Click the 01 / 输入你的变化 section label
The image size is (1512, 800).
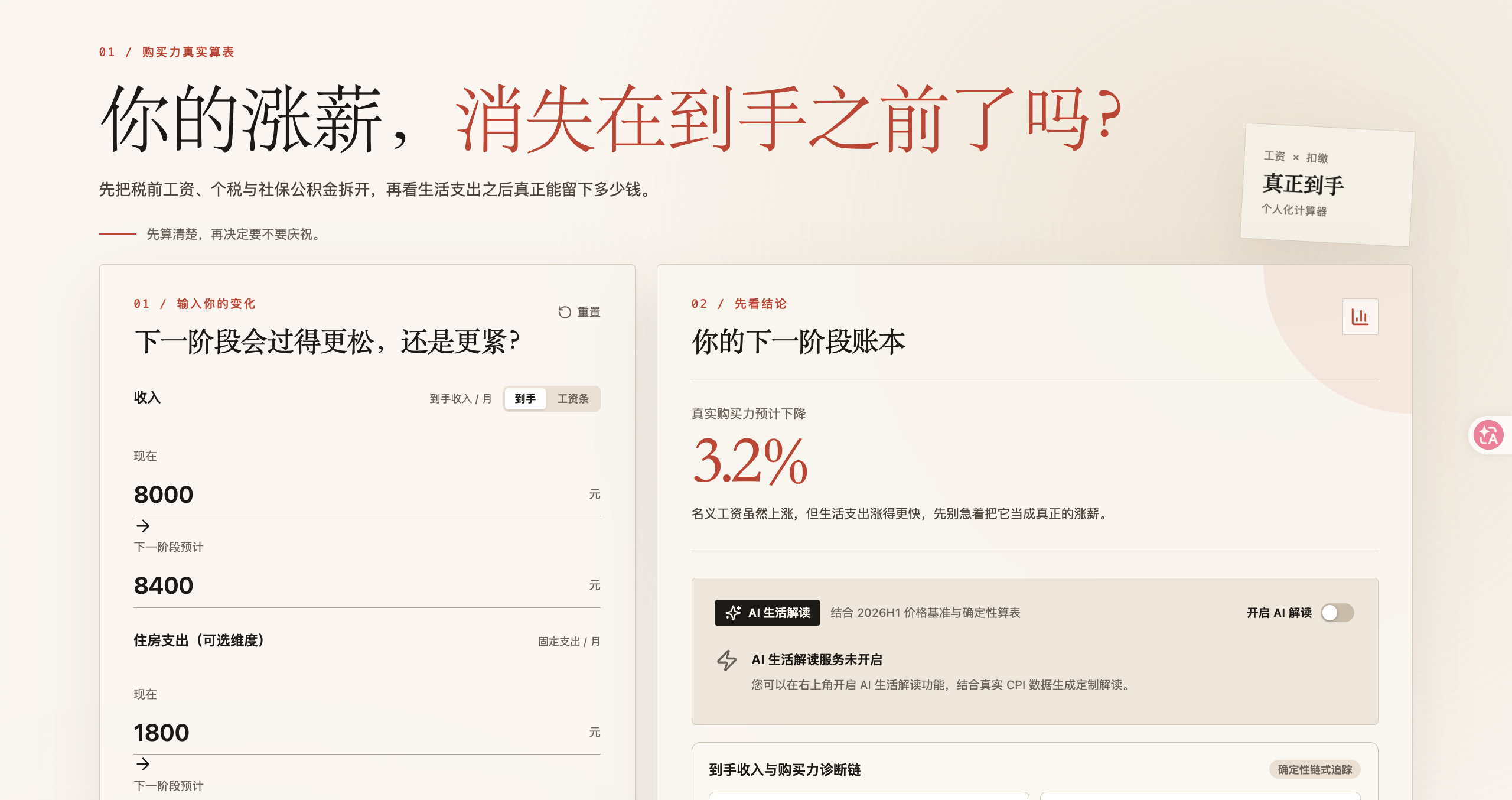tap(194, 304)
